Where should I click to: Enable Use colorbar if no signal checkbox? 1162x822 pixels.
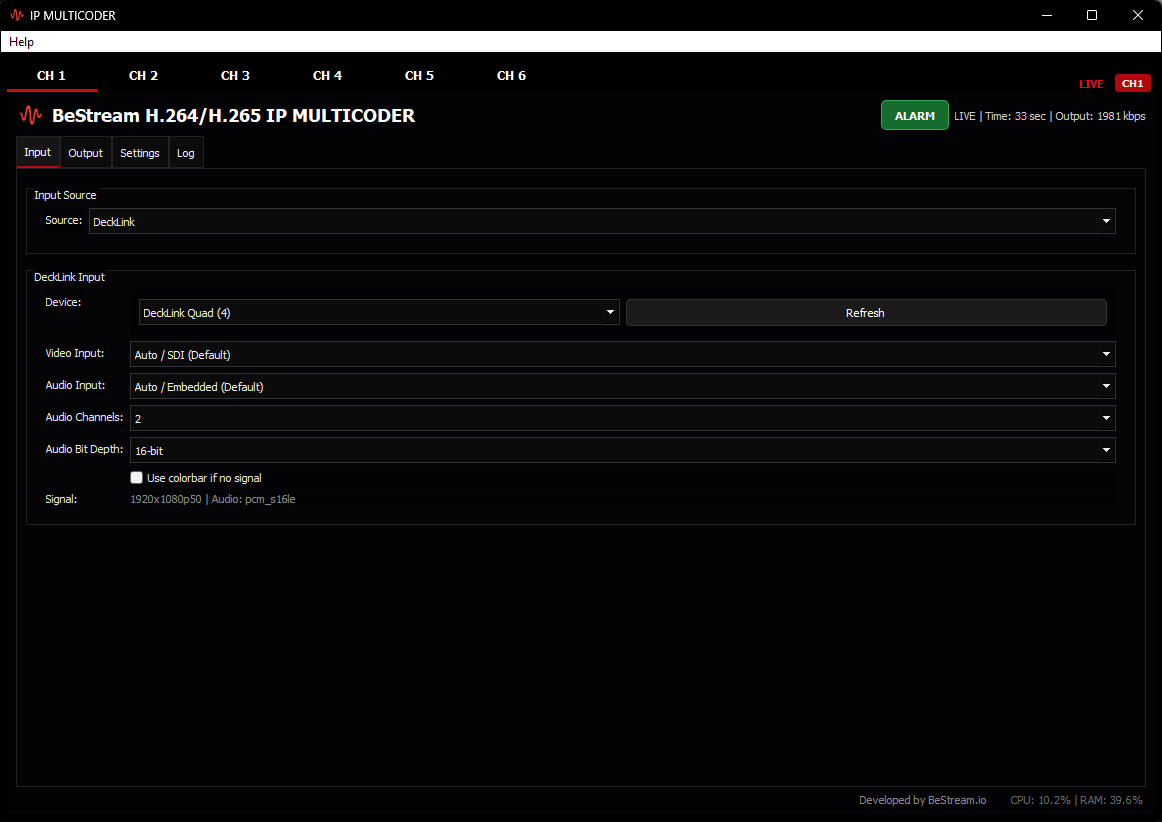[136, 478]
